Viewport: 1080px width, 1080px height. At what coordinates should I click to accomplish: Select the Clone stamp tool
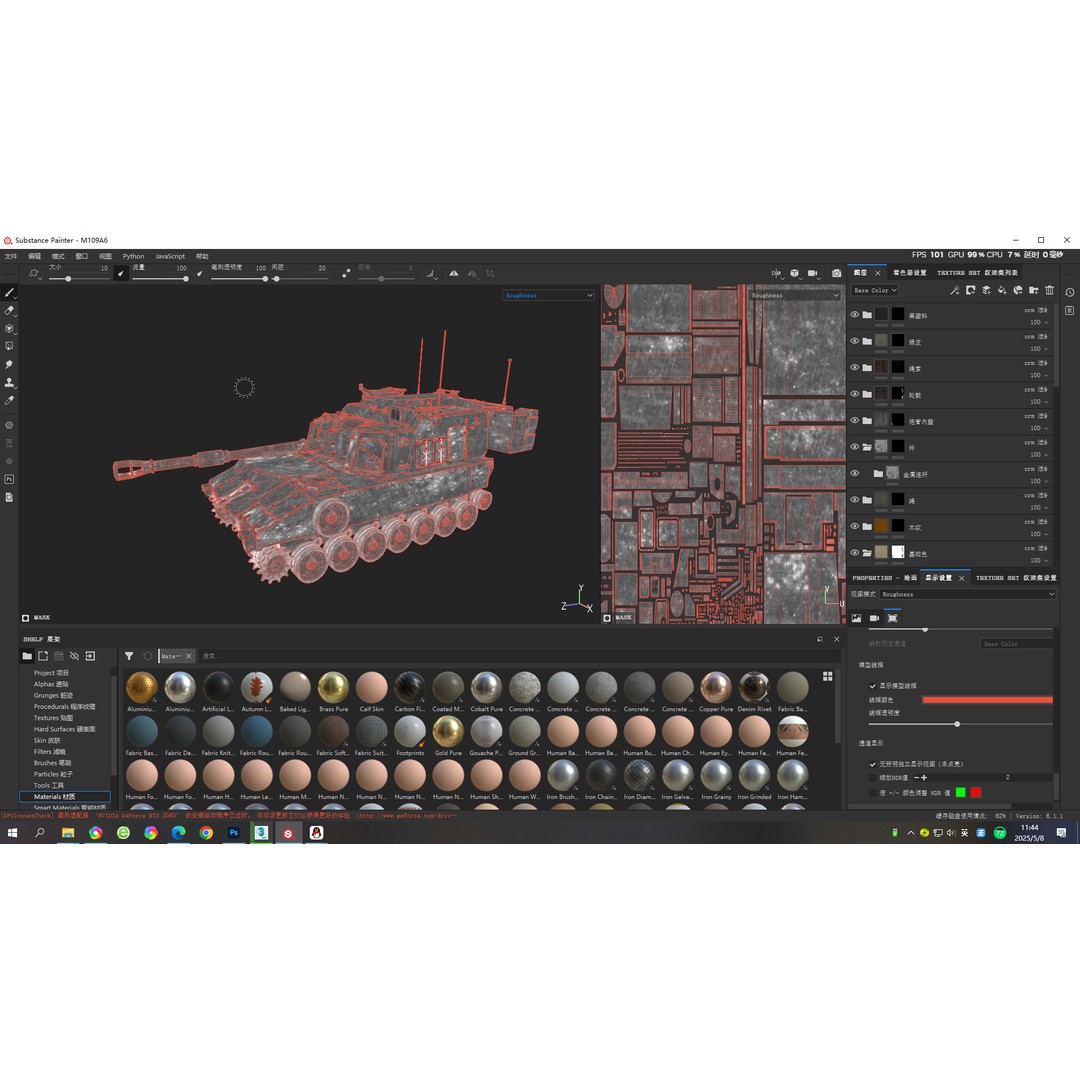(x=9, y=382)
